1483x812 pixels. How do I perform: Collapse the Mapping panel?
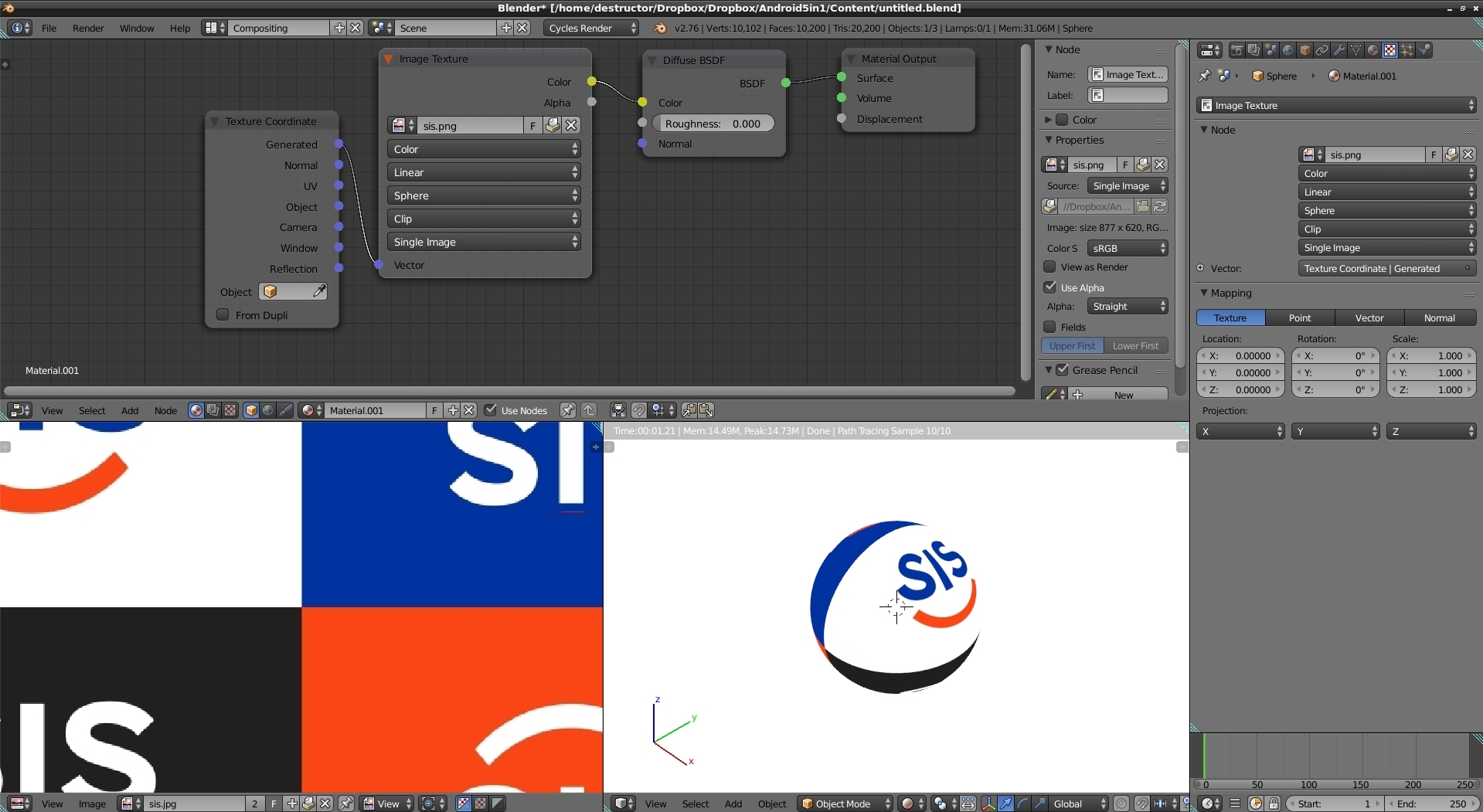pyautogui.click(x=1204, y=293)
